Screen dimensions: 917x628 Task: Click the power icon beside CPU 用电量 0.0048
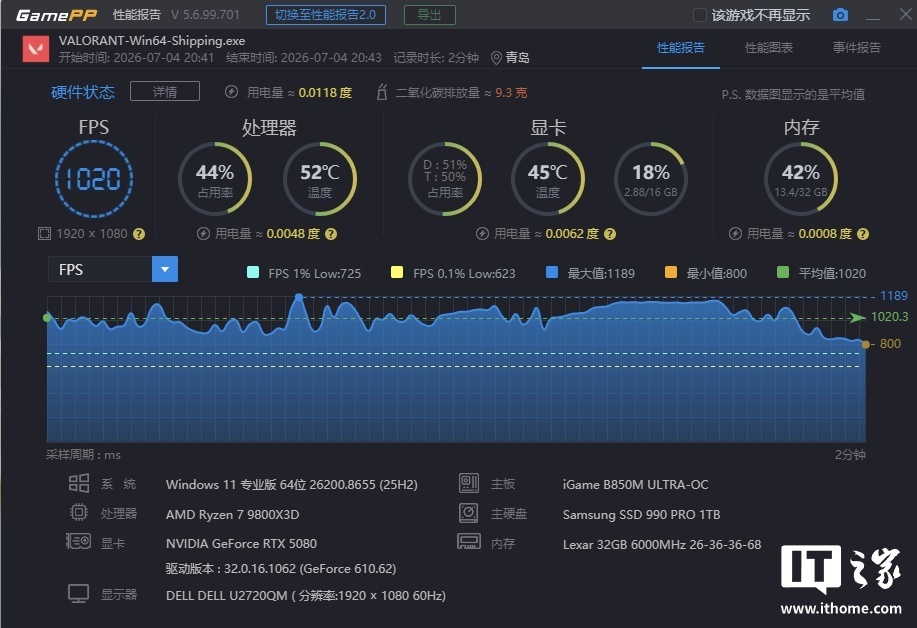[x=203, y=234]
